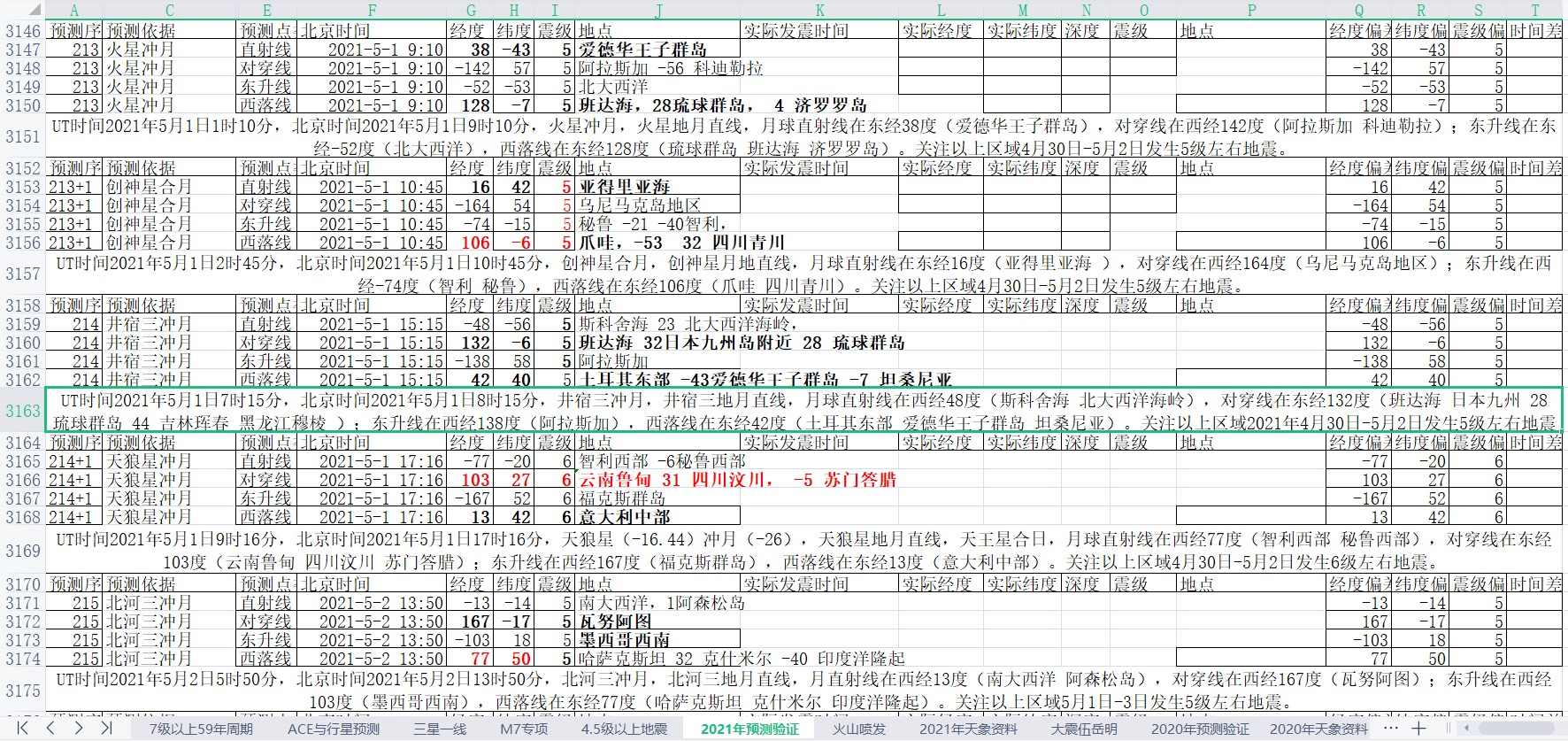Select the 墨西哥西南 cell

[x=658, y=640]
